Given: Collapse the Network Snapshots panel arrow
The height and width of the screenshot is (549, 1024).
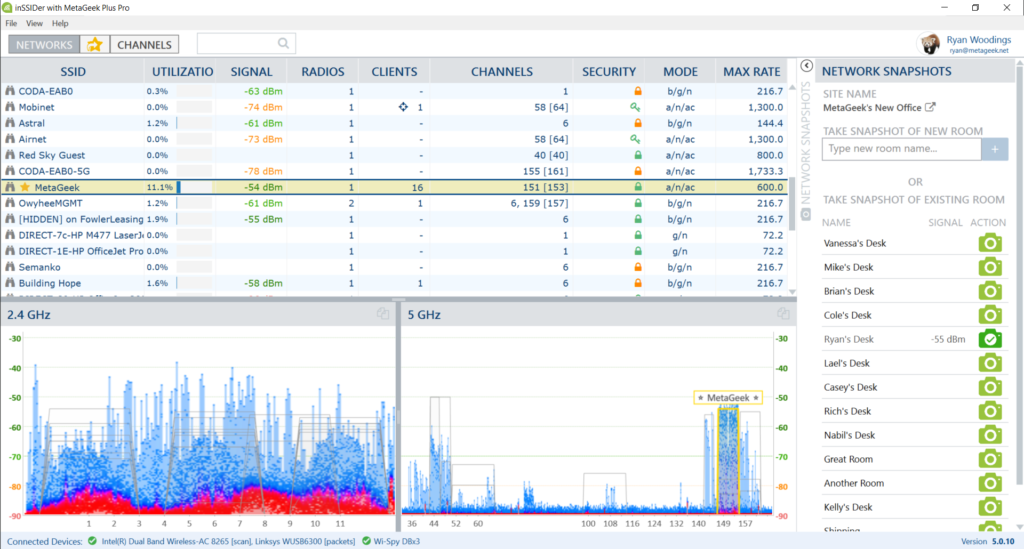Looking at the screenshot, I should pyautogui.click(x=807, y=66).
